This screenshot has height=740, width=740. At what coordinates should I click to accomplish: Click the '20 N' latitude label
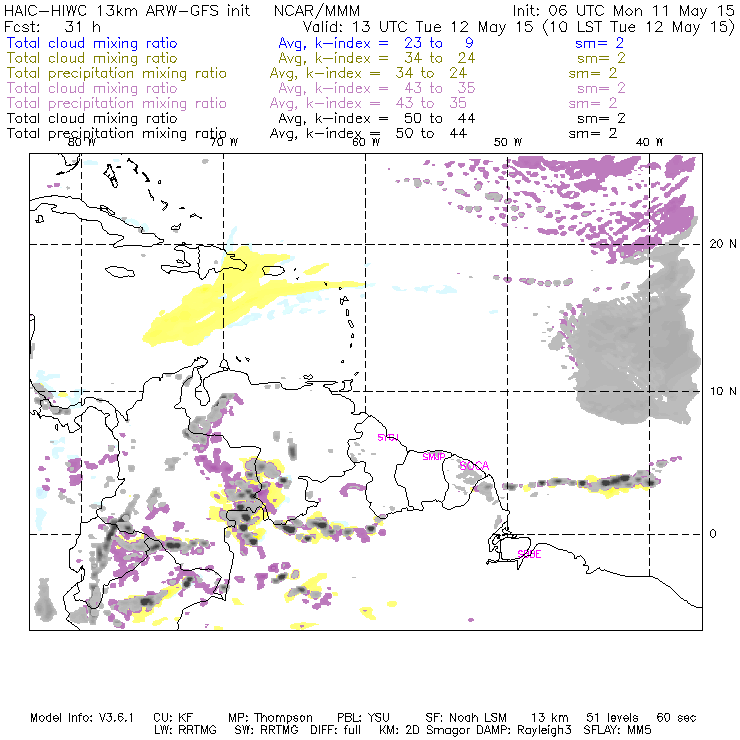[x=723, y=244]
